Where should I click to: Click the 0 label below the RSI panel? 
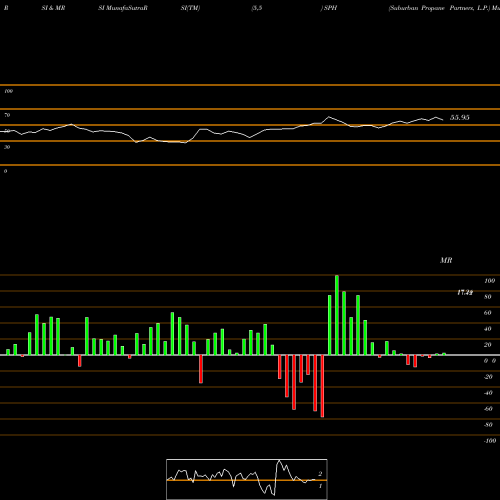5,171
